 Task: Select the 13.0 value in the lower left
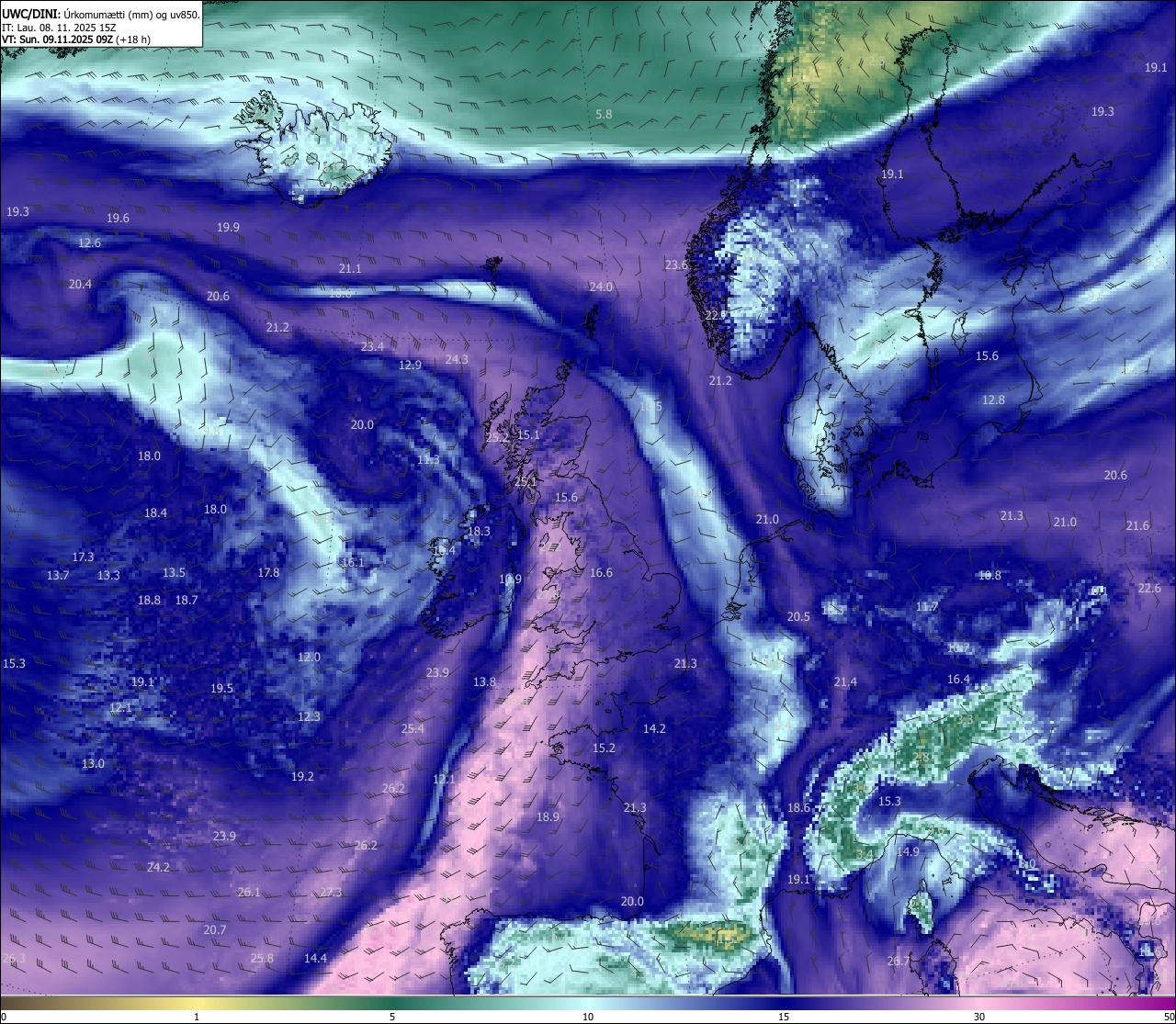pos(93,763)
